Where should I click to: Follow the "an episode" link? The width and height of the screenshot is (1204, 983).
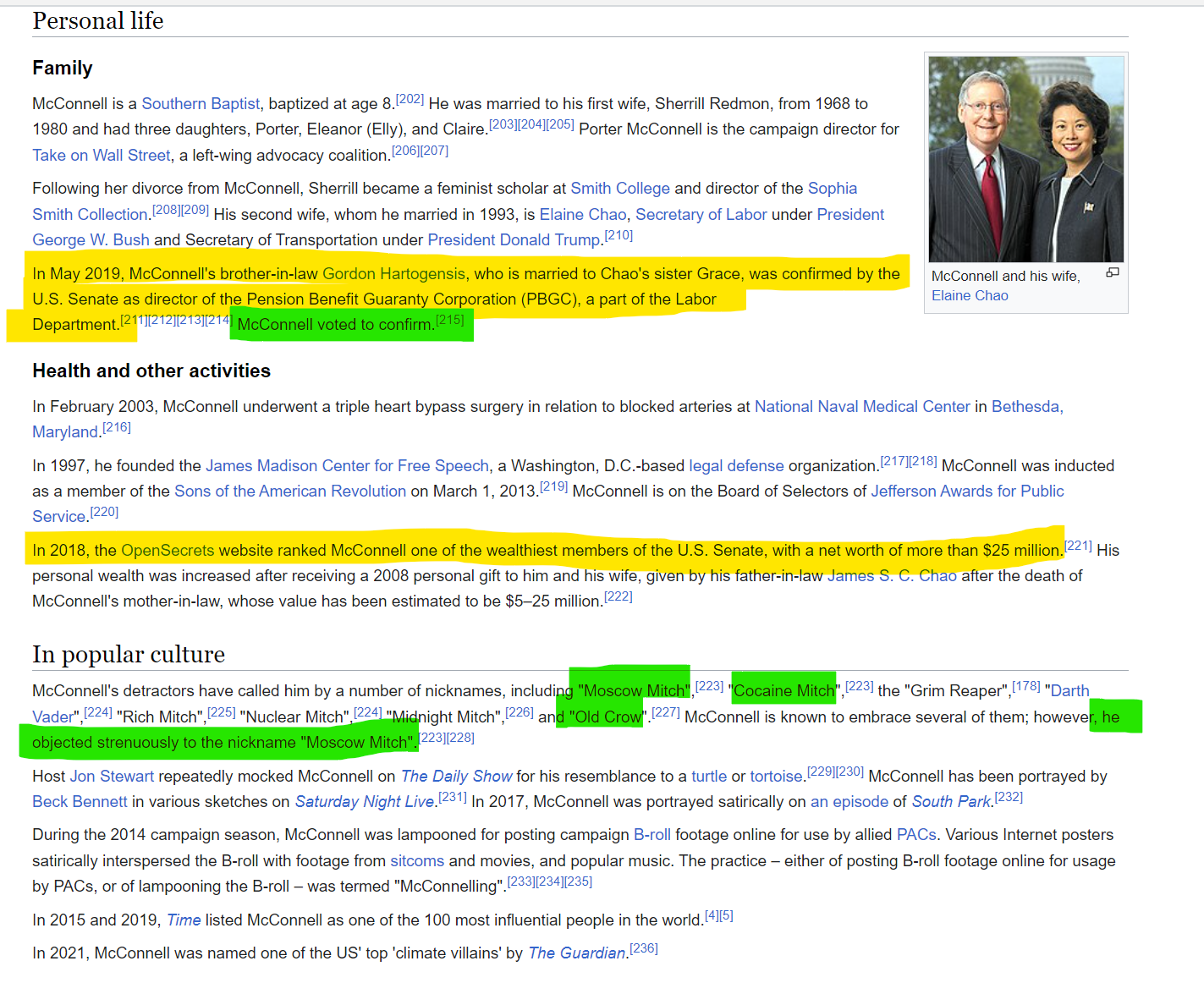pos(849,801)
